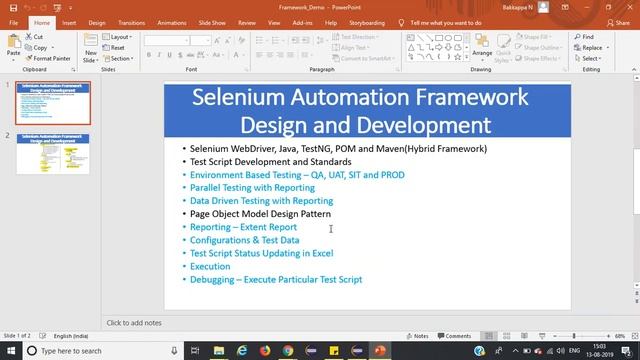Insert a New Slide
The height and width of the screenshot is (360, 640).
[90, 48]
